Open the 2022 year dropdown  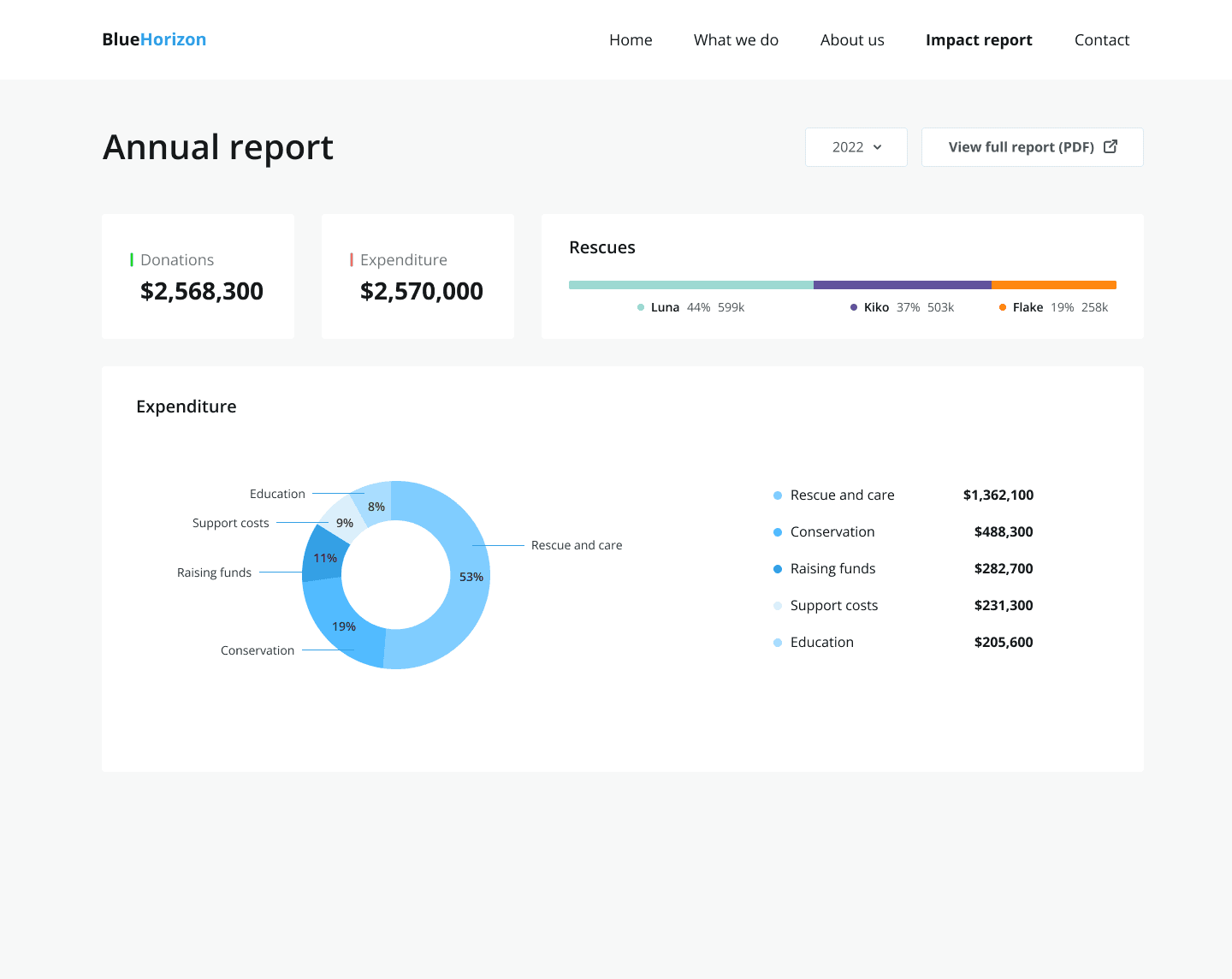point(856,147)
